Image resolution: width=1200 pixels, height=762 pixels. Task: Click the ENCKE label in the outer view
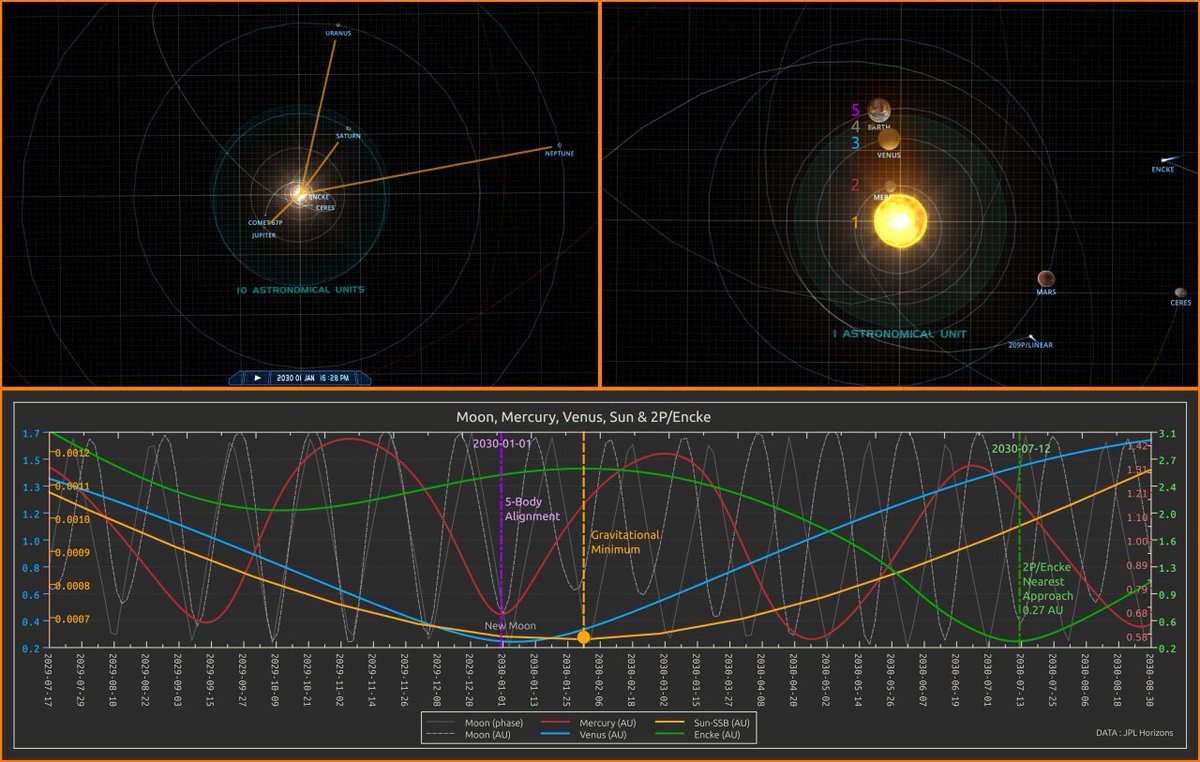[320, 197]
